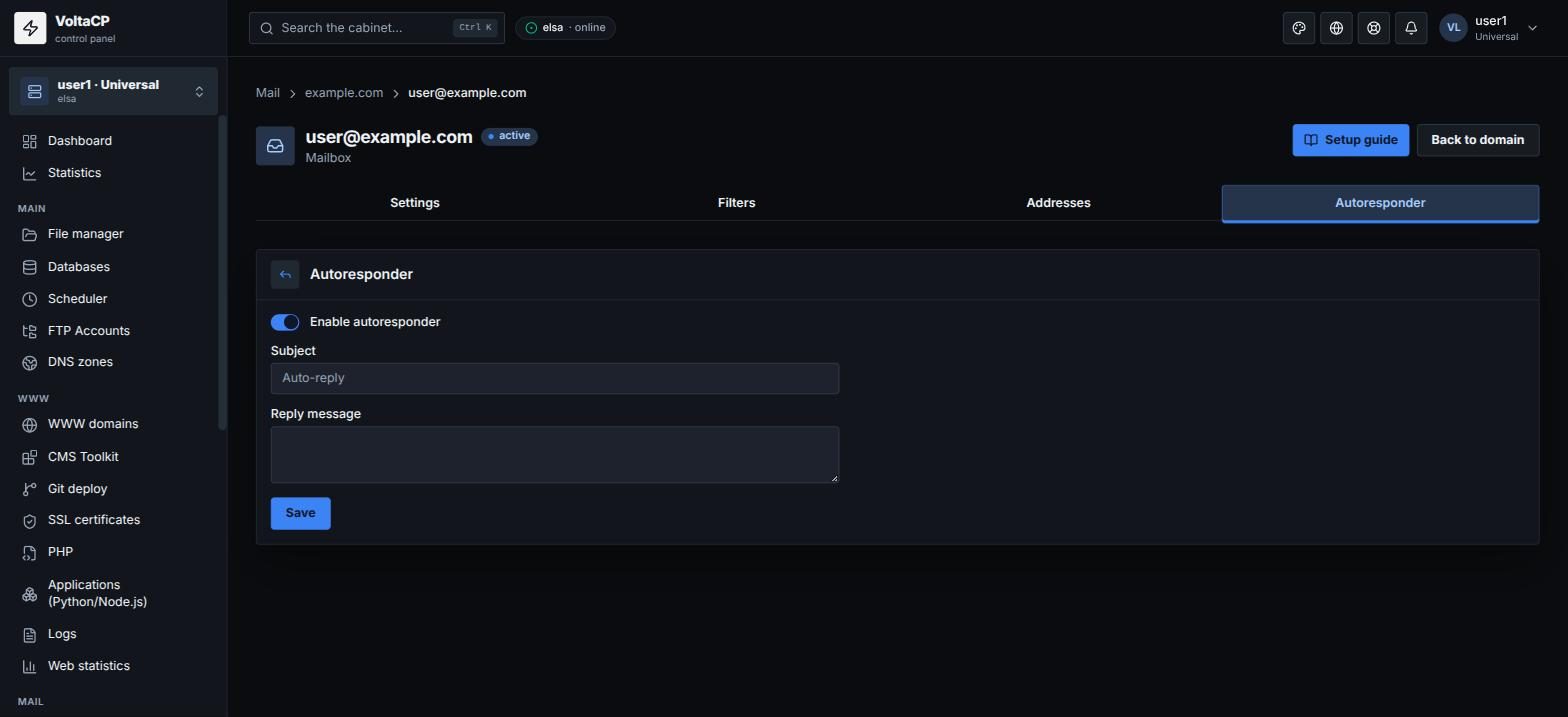This screenshot has width=1568, height=717.
Task: Open PHP in the sidebar
Action: (x=113, y=552)
